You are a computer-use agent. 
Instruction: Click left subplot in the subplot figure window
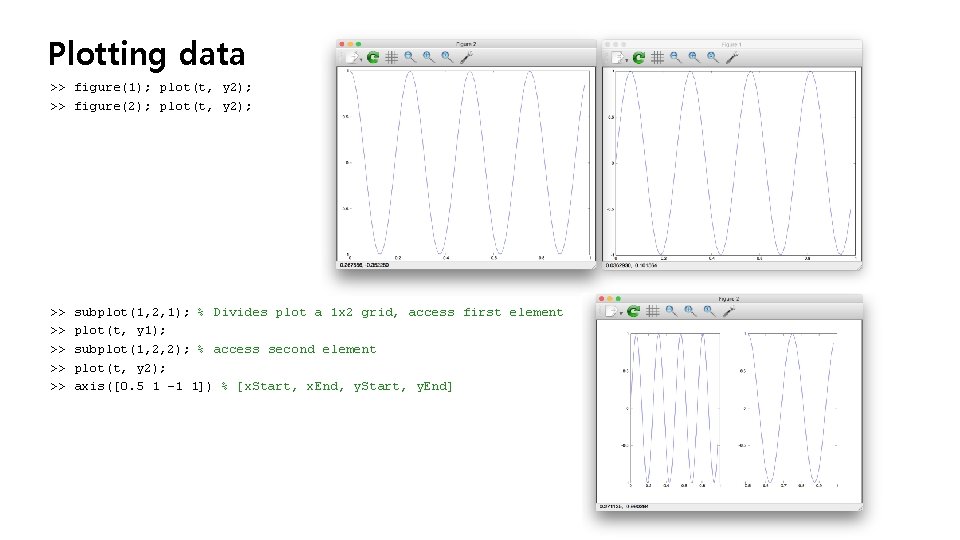tap(675, 409)
